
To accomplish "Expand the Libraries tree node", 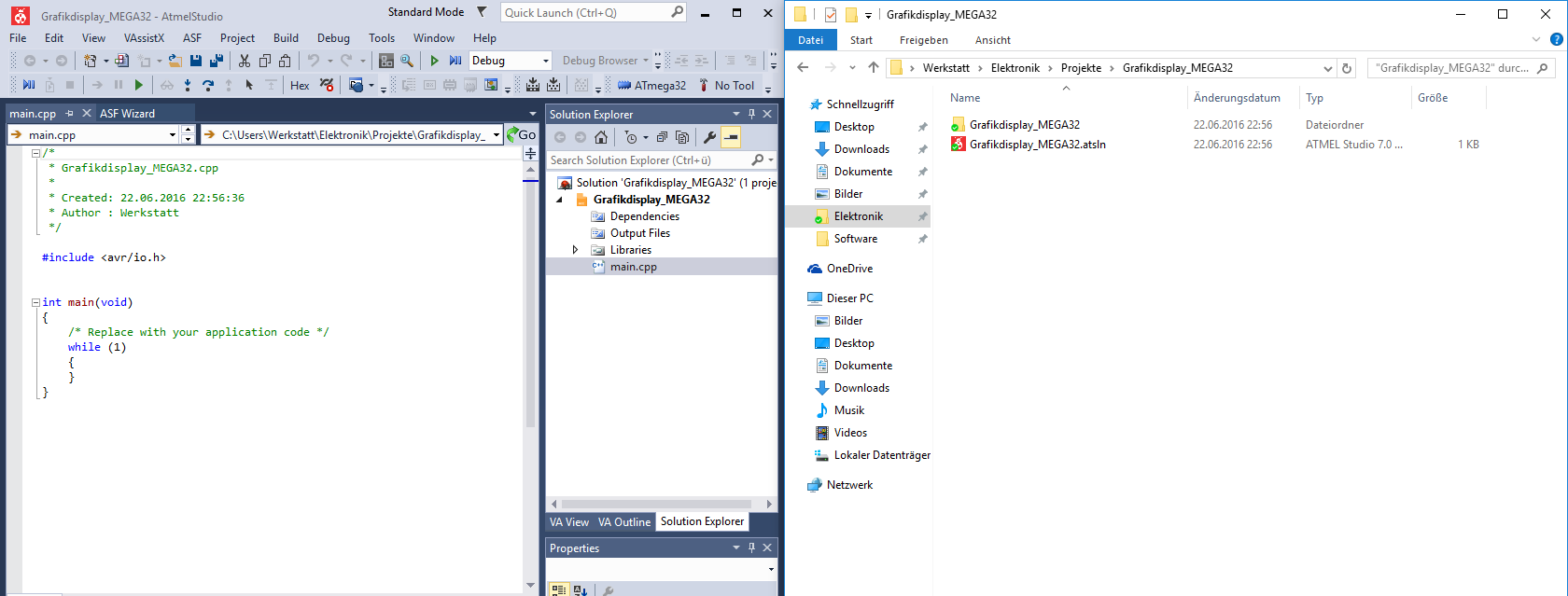I will coord(575,250).
